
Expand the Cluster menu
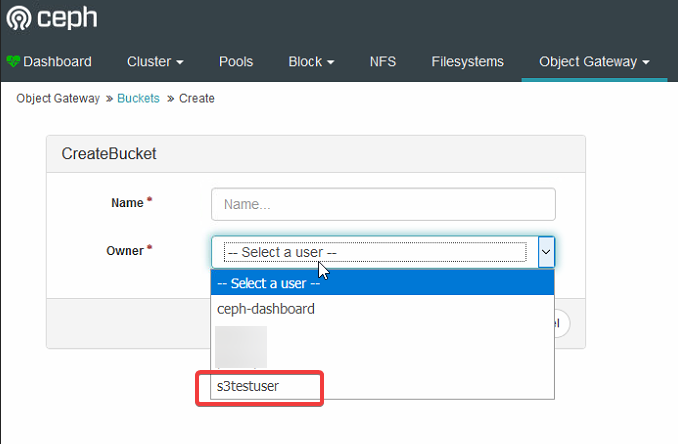155,61
